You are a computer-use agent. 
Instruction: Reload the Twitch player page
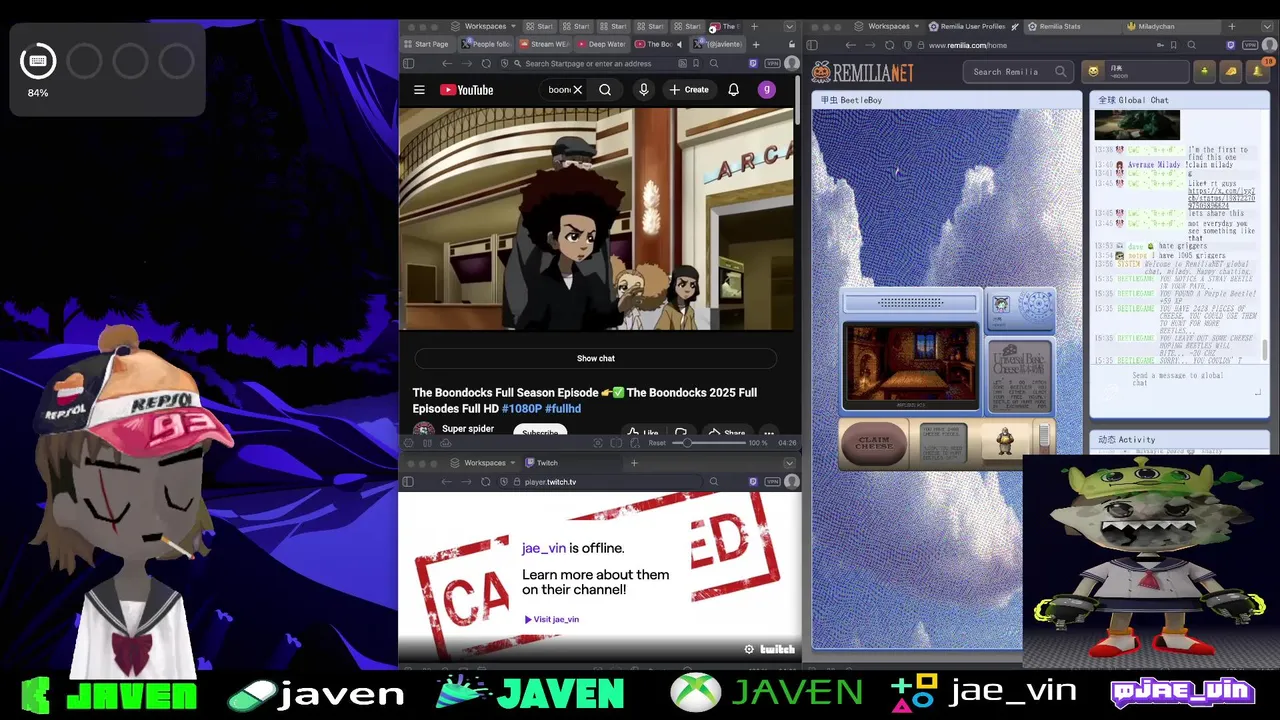pyautogui.click(x=486, y=482)
